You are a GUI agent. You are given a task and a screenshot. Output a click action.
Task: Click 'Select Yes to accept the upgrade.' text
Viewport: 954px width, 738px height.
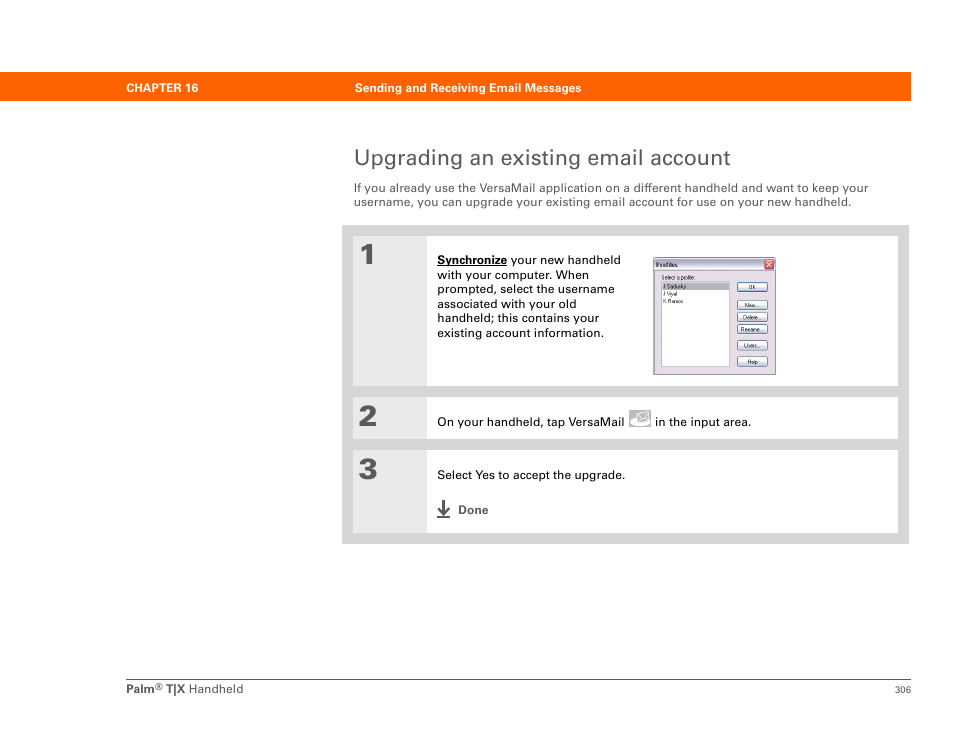(531, 475)
